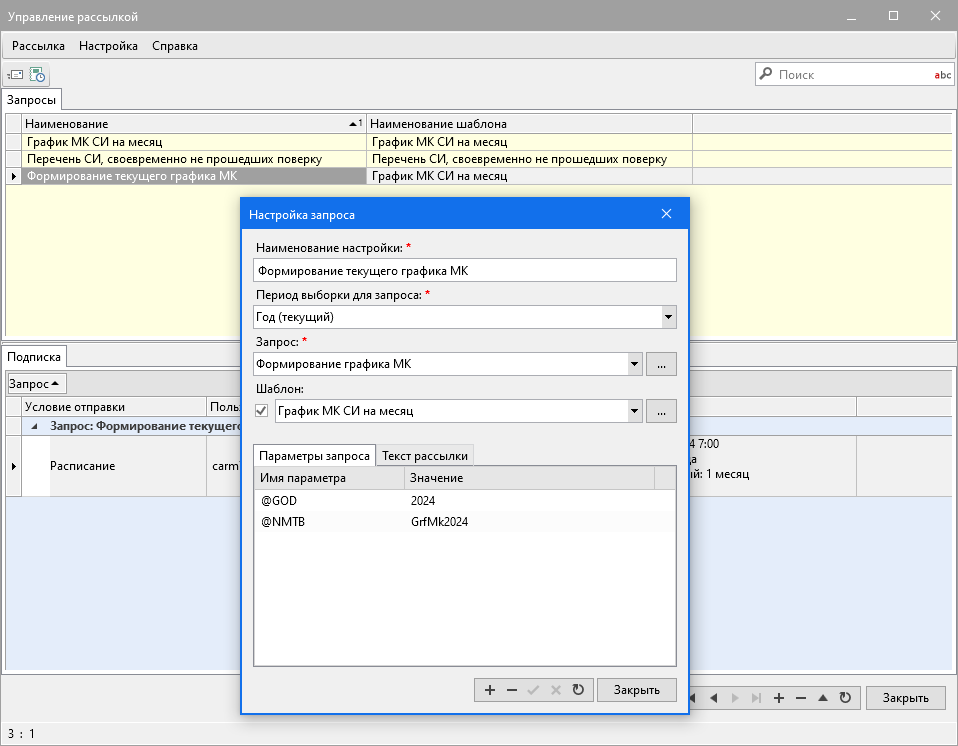Click the up arrow edit icon in main navigator
The height and width of the screenshot is (746, 958).
tap(823, 698)
